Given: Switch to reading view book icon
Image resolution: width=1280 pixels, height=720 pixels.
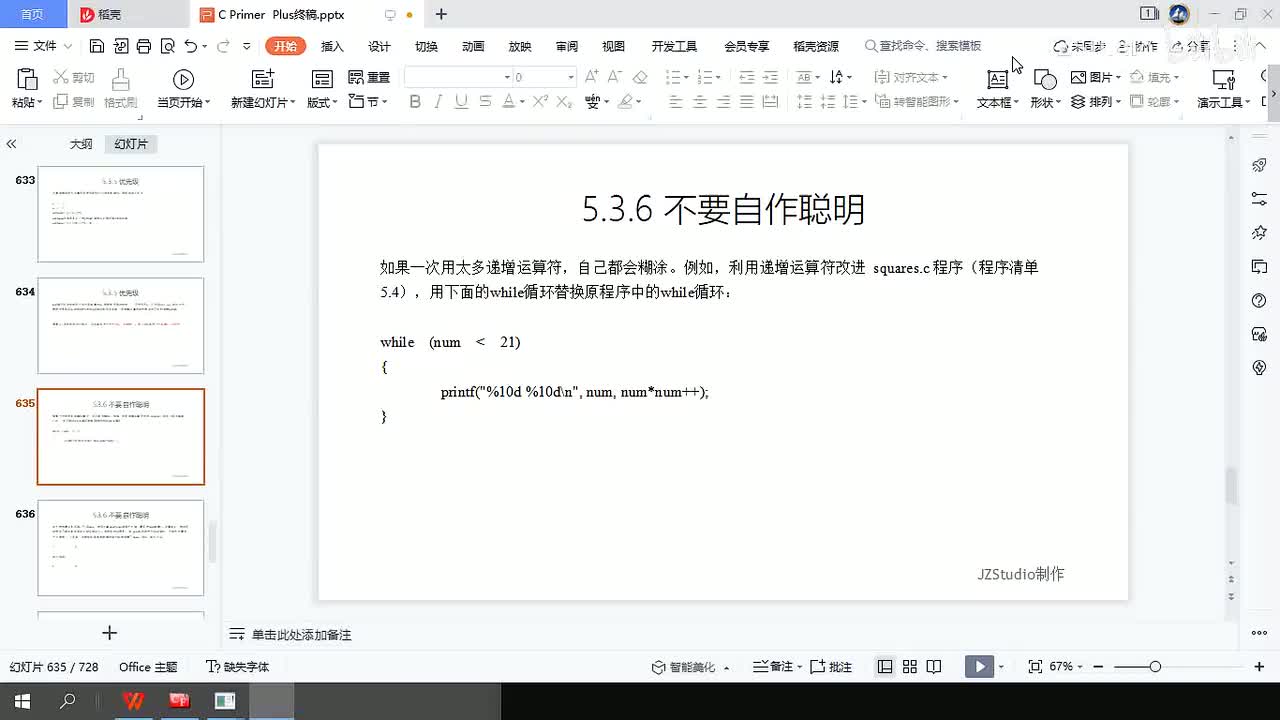Looking at the screenshot, I should (934, 667).
